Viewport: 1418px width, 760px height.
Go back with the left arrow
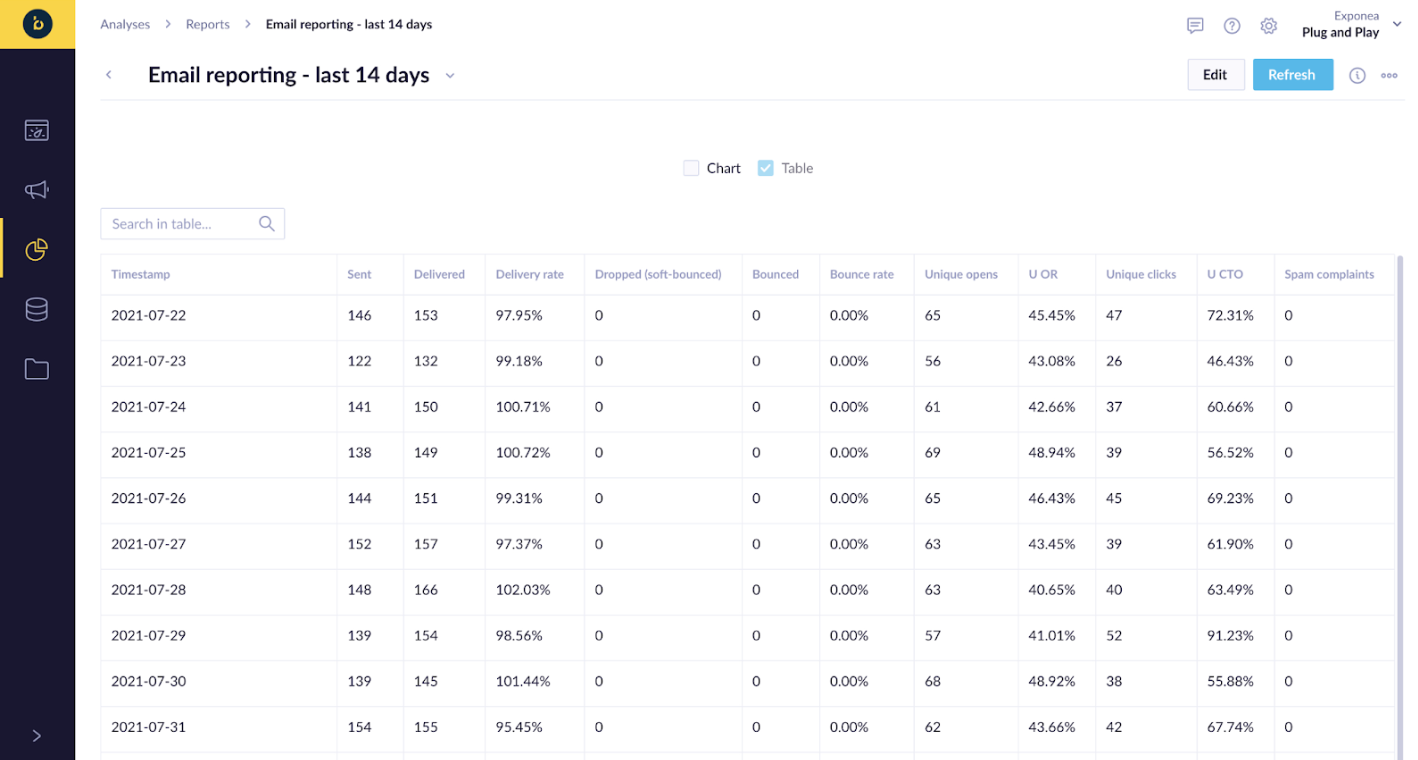(109, 75)
